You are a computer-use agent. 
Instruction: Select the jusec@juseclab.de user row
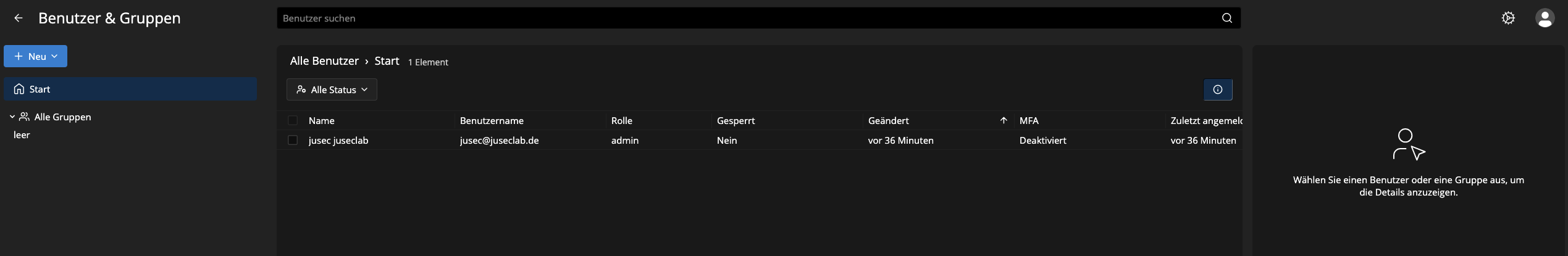click(x=760, y=140)
